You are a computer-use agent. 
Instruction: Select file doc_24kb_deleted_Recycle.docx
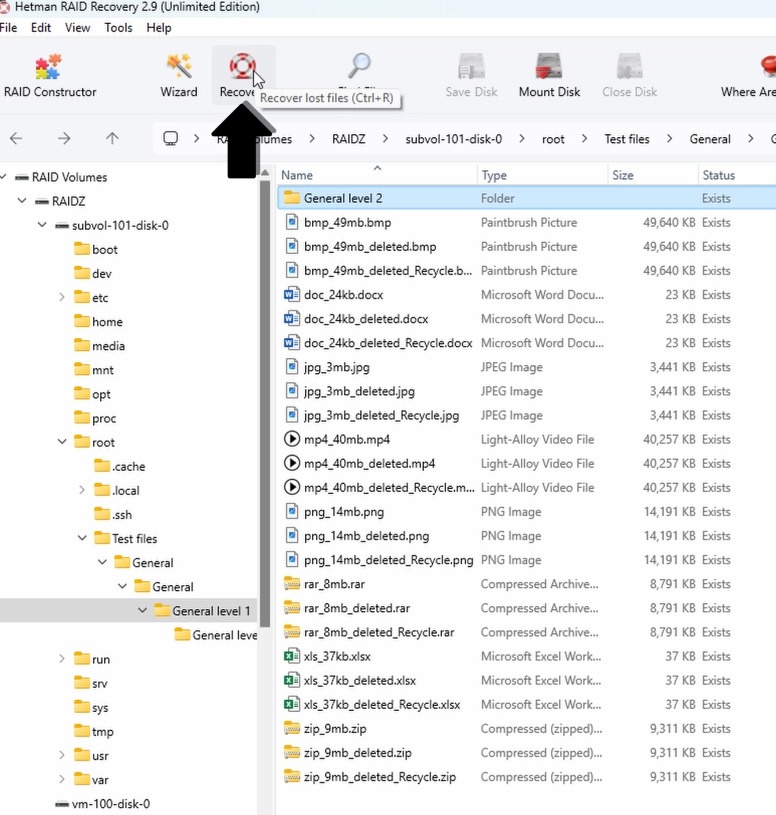(x=388, y=343)
